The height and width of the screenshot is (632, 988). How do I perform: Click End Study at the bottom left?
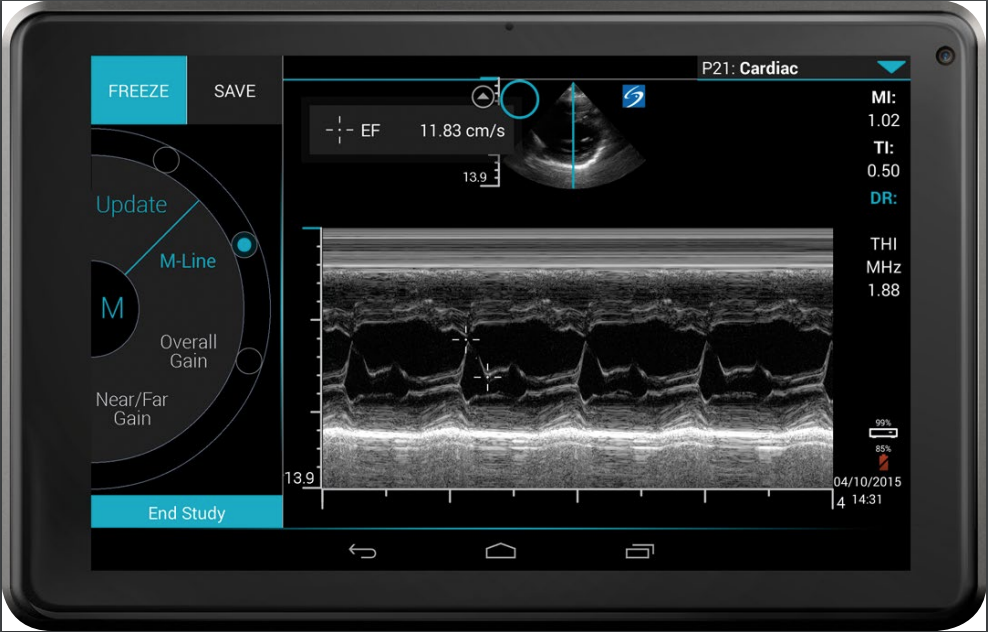tap(186, 513)
